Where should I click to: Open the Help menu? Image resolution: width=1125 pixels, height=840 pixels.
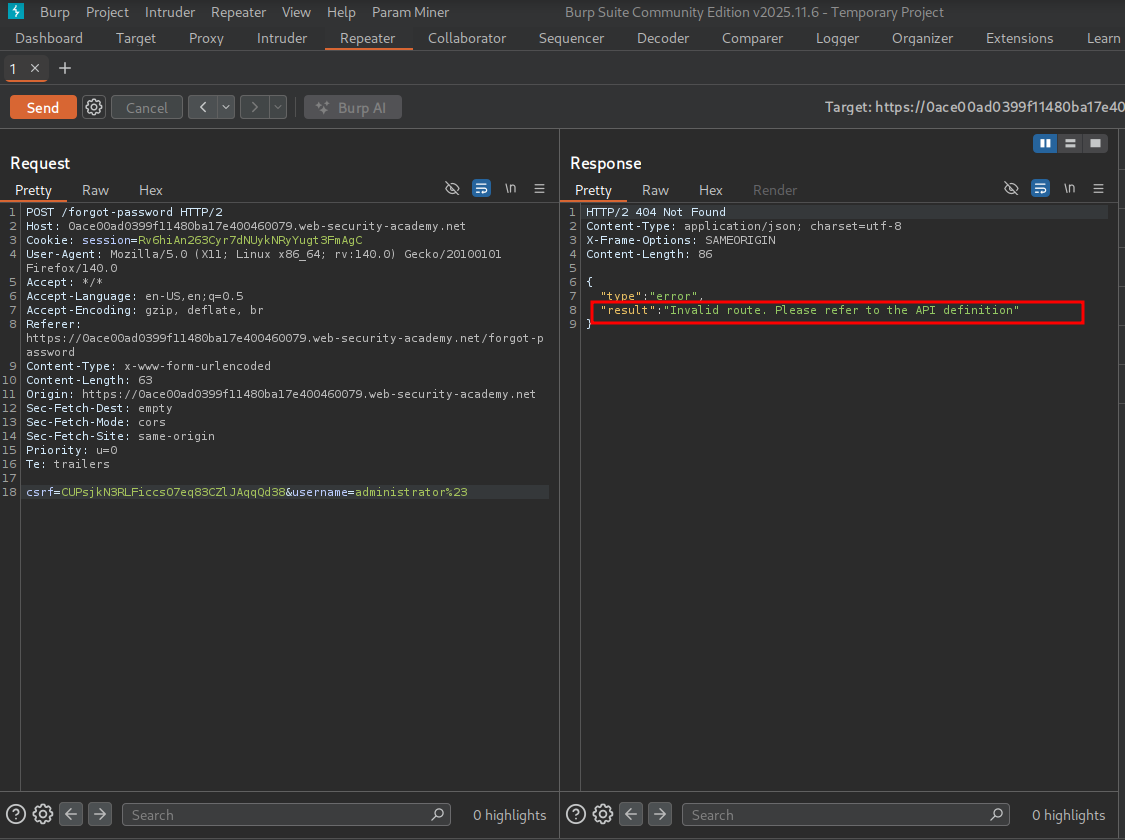(341, 12)
